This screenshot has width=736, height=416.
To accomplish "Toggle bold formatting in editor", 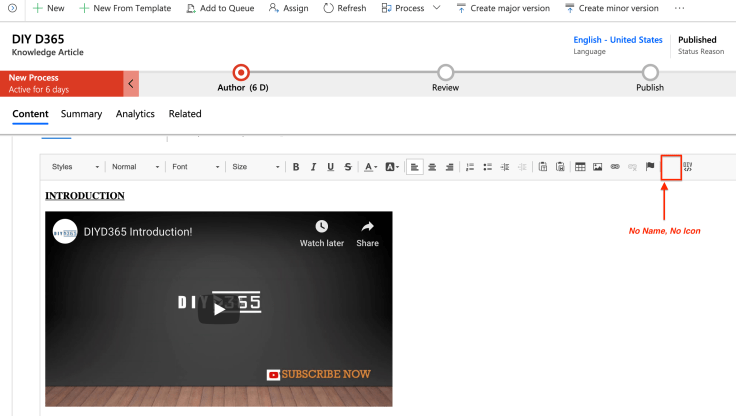I will 296,167.
